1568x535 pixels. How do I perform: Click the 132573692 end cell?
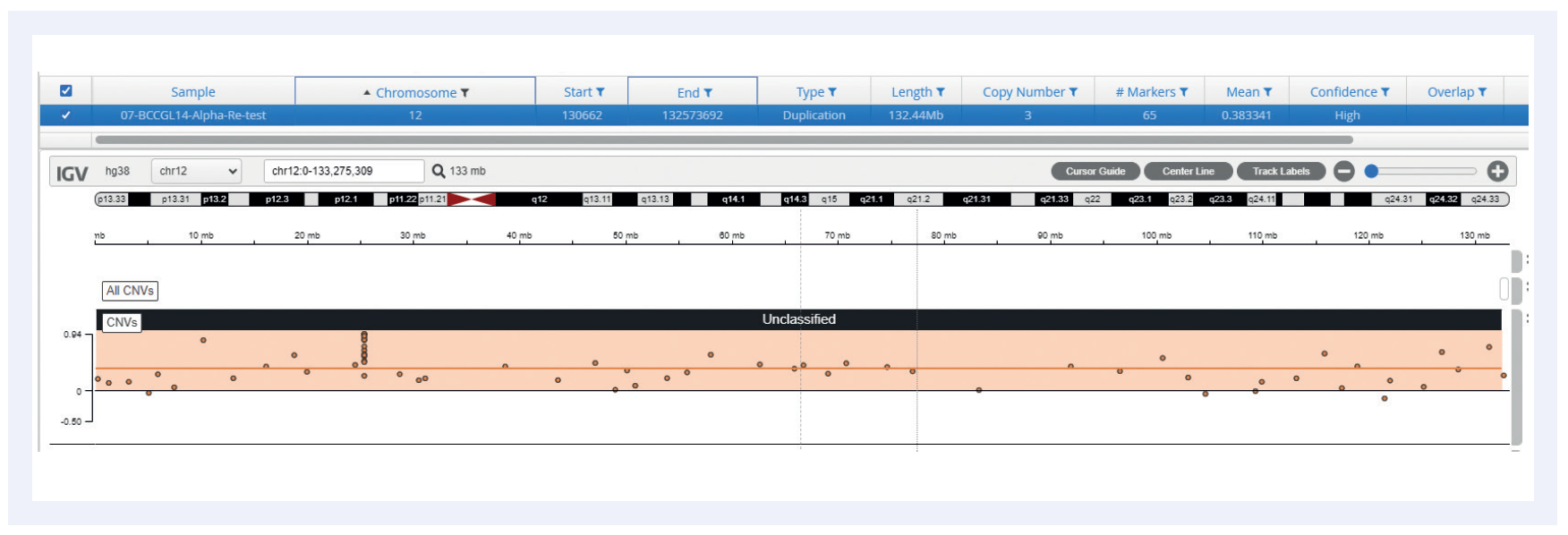pos(692,115)
